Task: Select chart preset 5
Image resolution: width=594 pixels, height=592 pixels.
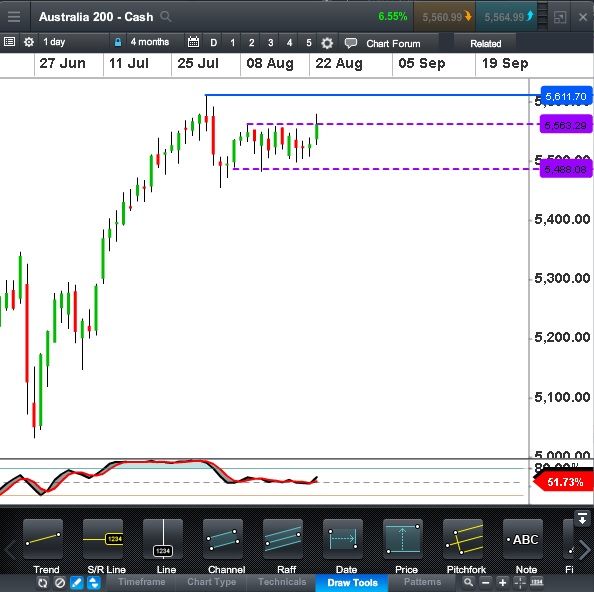Action: (x=309, y=42)
